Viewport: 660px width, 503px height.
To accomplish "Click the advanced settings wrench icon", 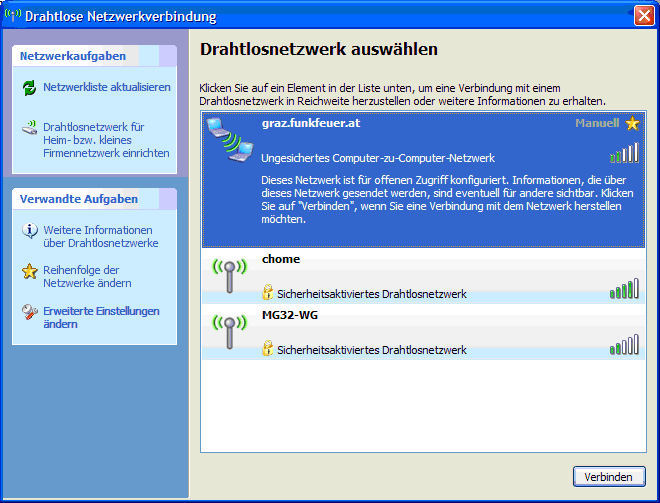I will 29,314.
